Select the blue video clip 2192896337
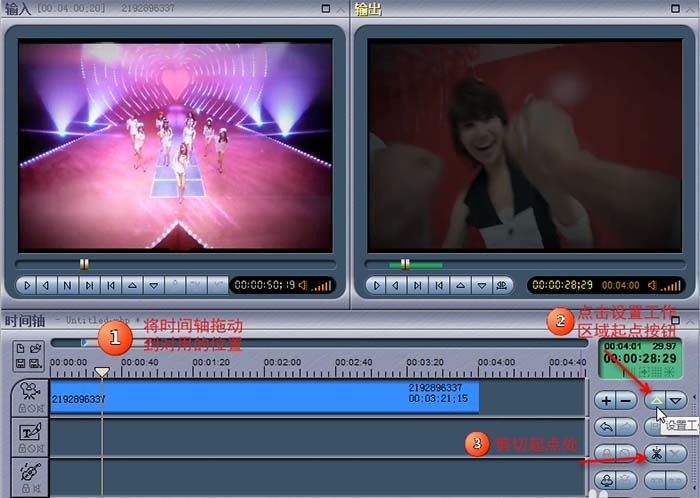The width and height of the screenshot is (700, 498). (x=264, y=397)
